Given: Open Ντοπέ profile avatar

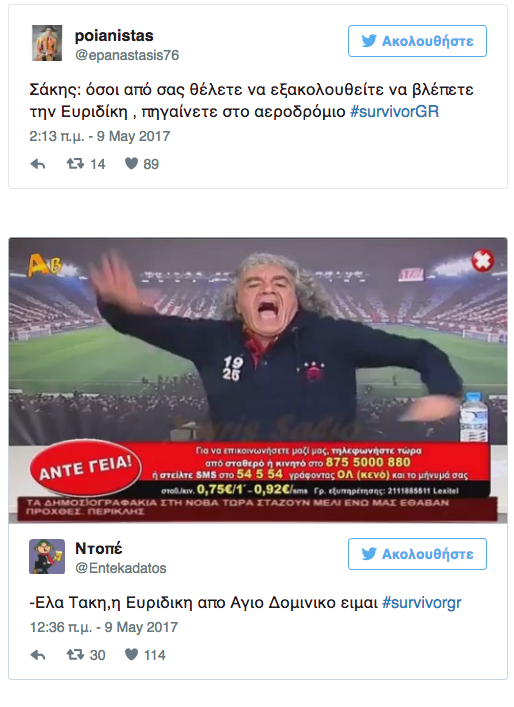Looking at the screenshot, I should (47, 556).
